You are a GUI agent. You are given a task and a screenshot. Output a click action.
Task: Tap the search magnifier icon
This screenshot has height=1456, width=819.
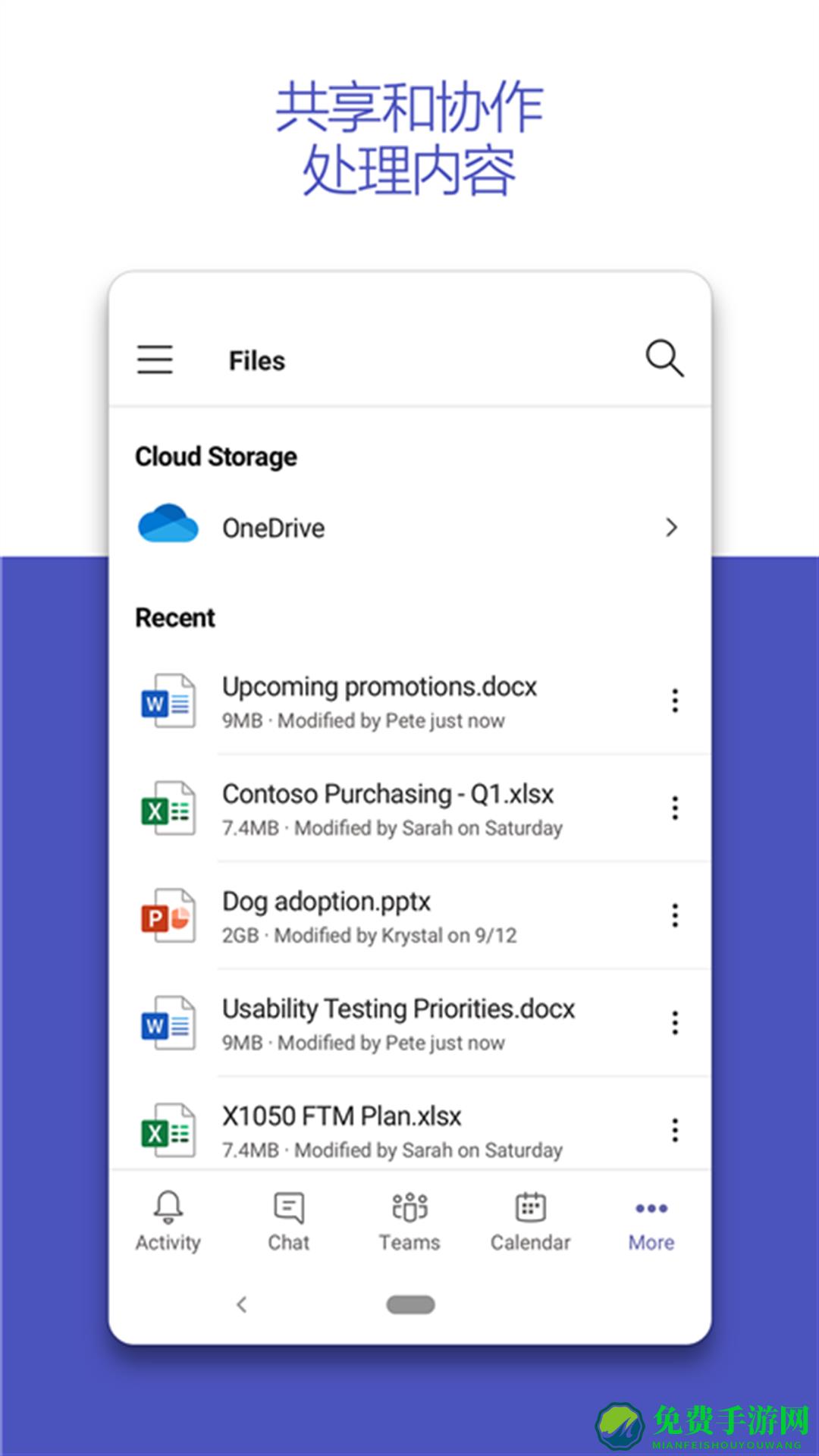pos(664,358)
